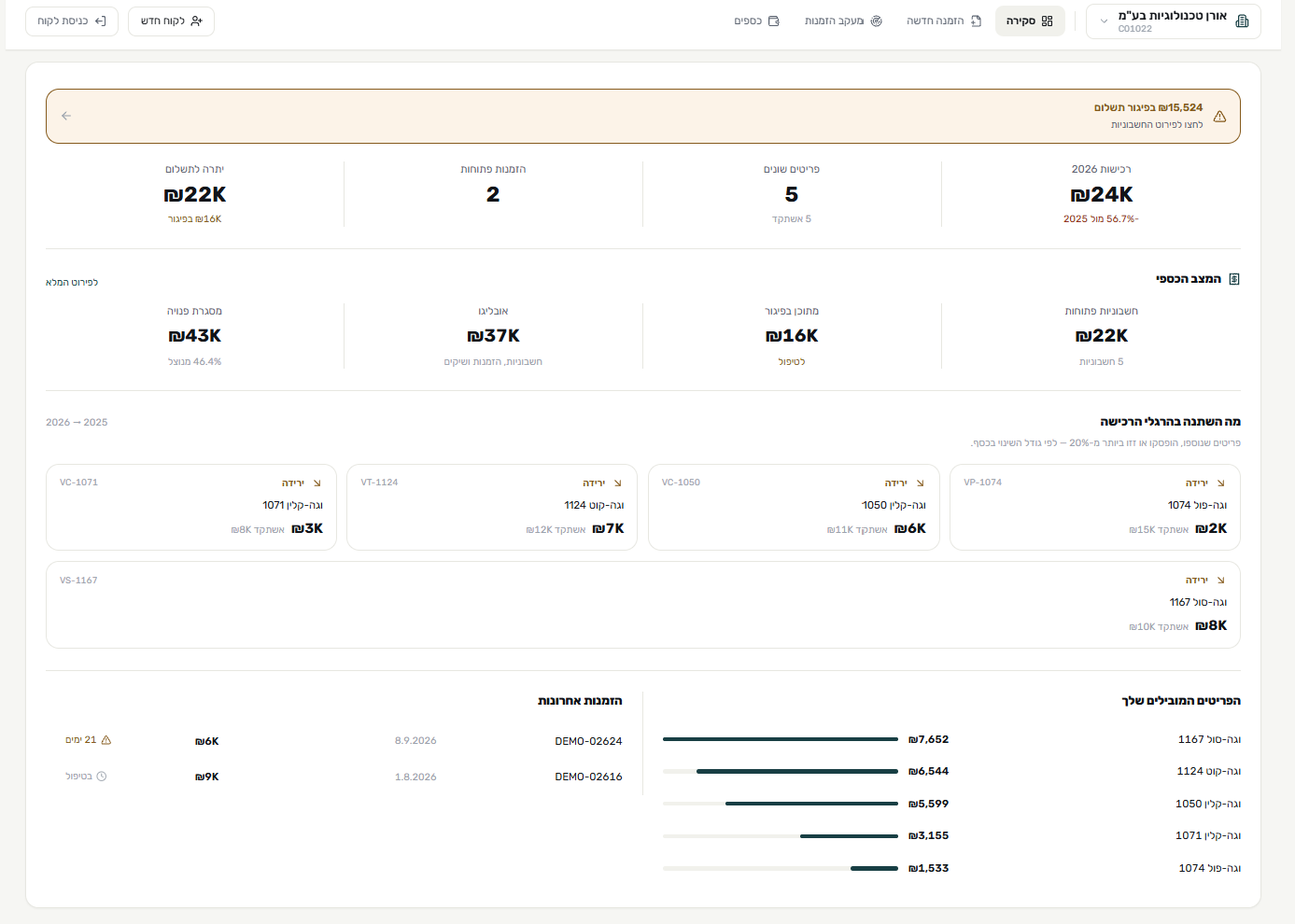Viewport: 1295px width, 924px height.
Task: Click the date 8.9.2026
Action: coord(415,741)
